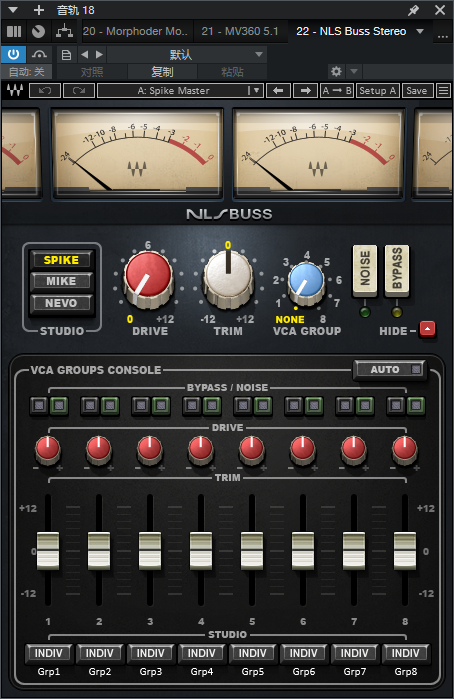454x699 pixels.
Task: Open the track menu triangle at top left
Action: 13,10
